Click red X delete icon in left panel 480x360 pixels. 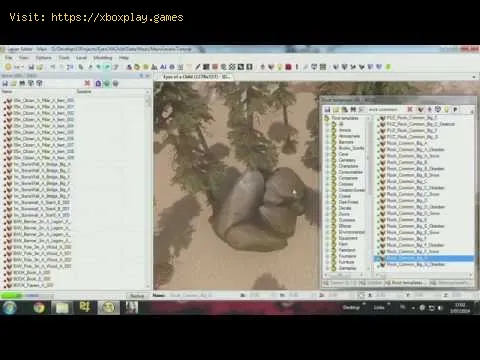tap(87, 83)
